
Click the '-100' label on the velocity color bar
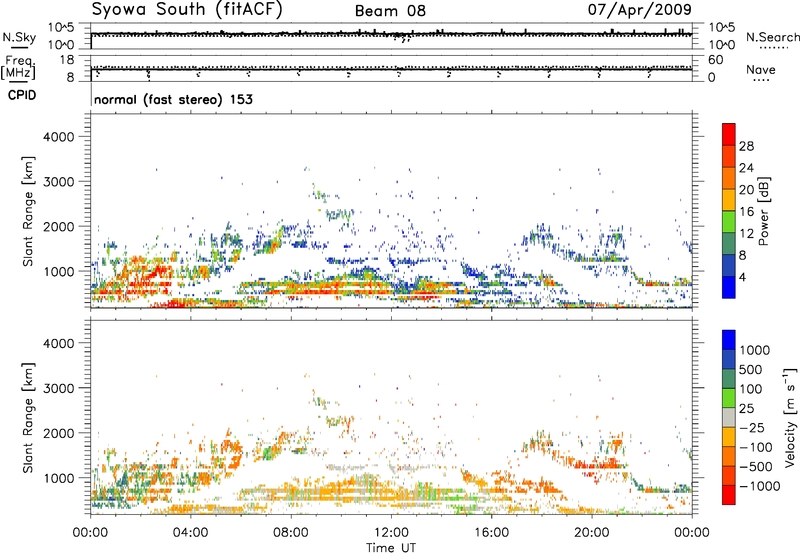(x=756, y=447)
